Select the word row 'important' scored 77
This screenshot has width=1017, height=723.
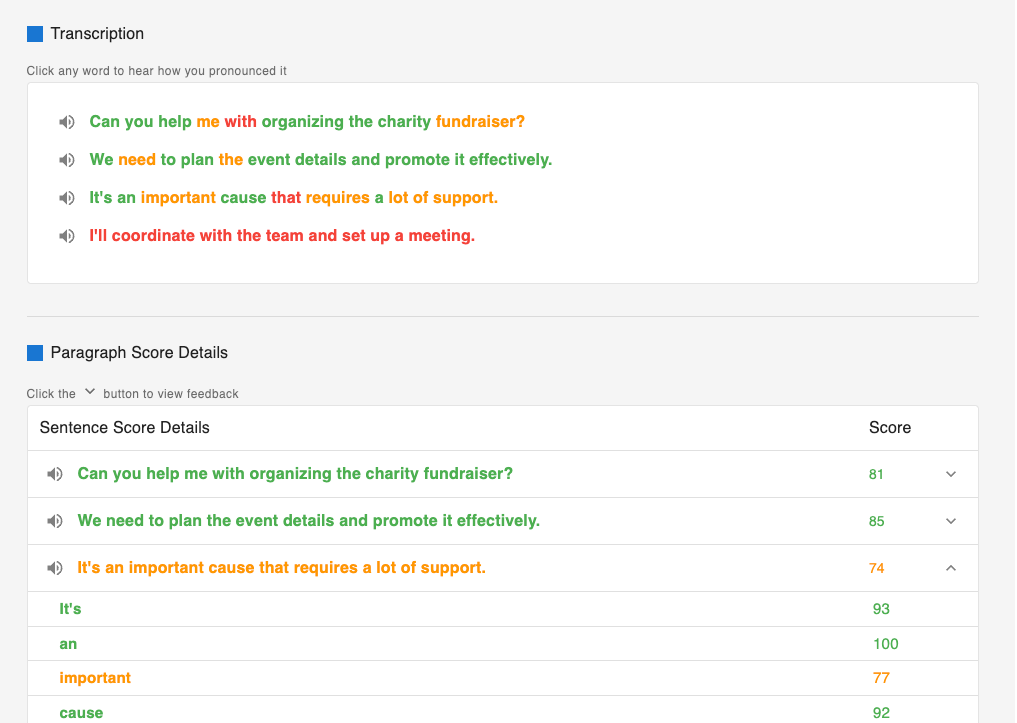click(x=503, y=678)
